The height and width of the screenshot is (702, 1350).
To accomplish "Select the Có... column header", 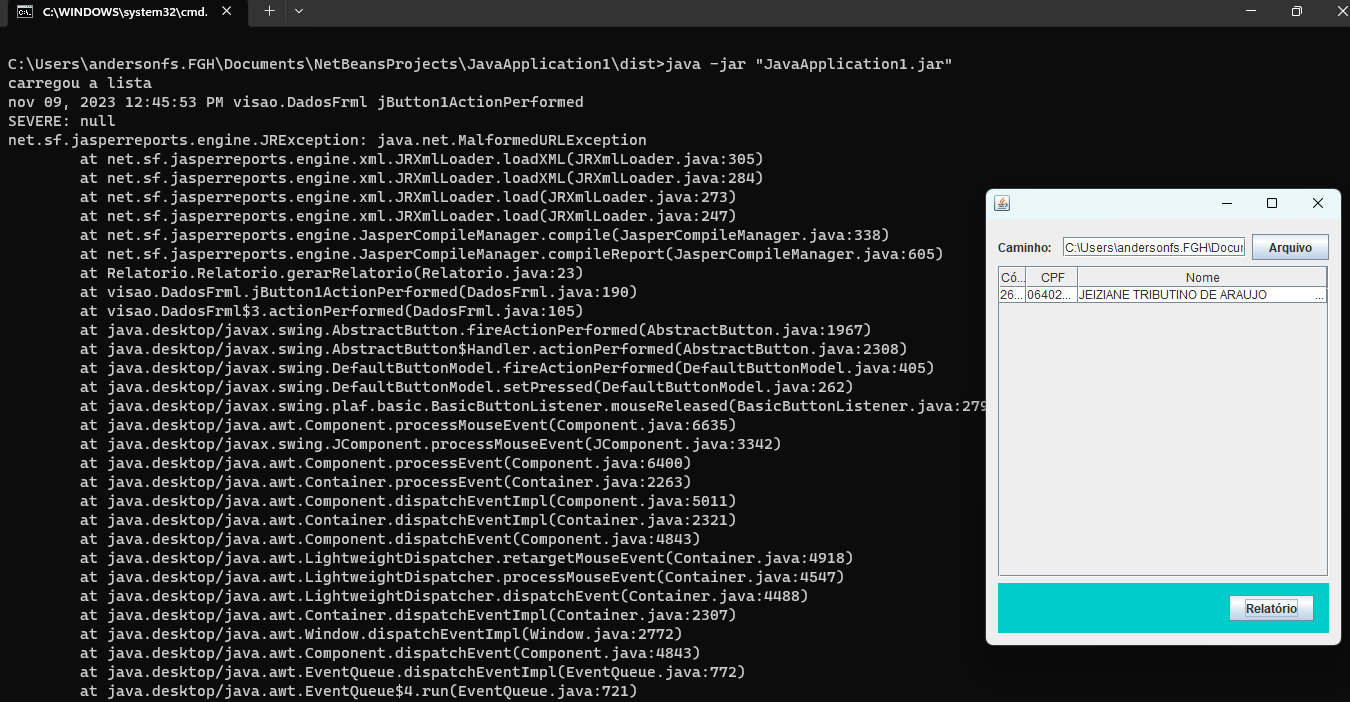I will pyautogui.click(x=1012, y=277).
